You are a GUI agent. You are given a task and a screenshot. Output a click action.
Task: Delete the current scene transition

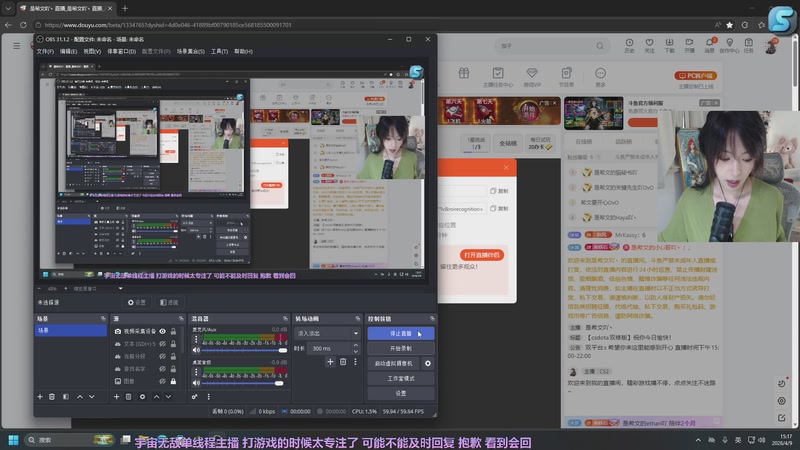click(343, 362)
